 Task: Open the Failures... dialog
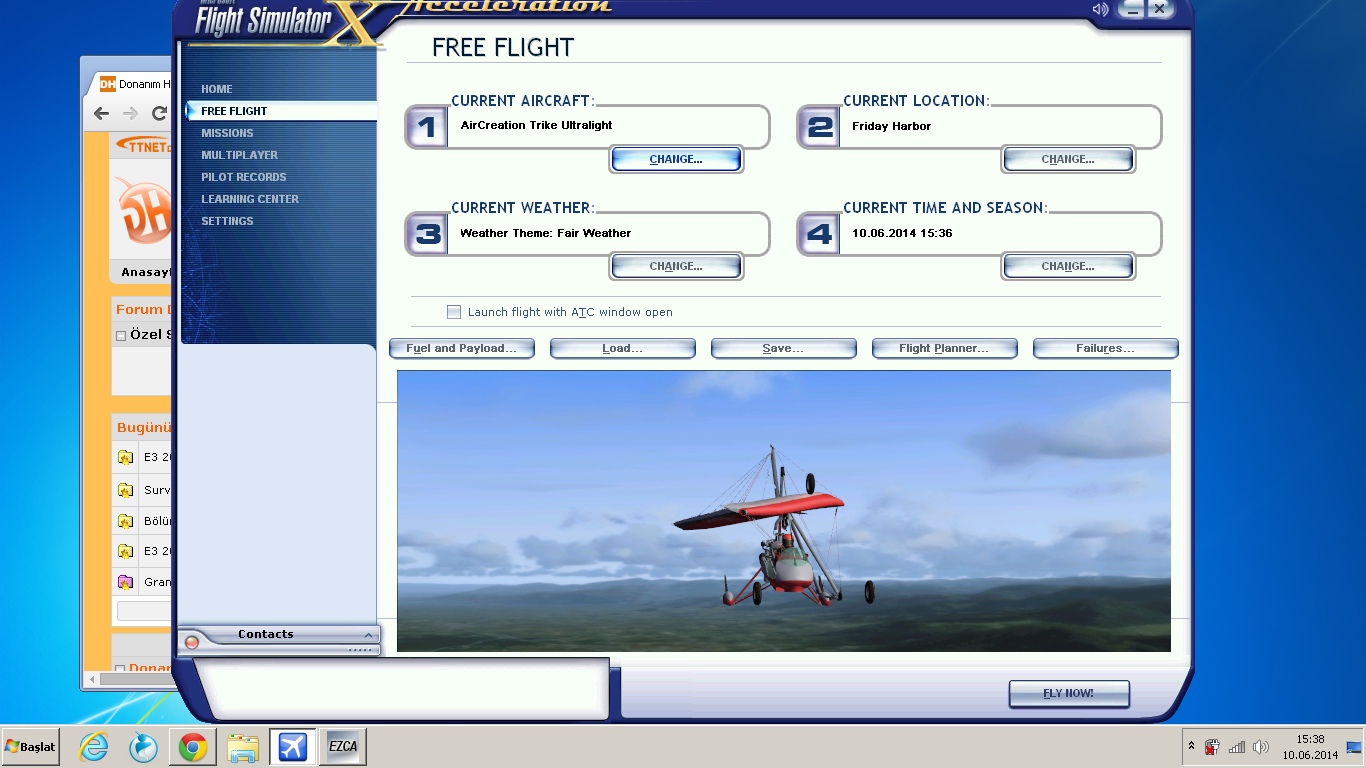tap(1106, 348)
